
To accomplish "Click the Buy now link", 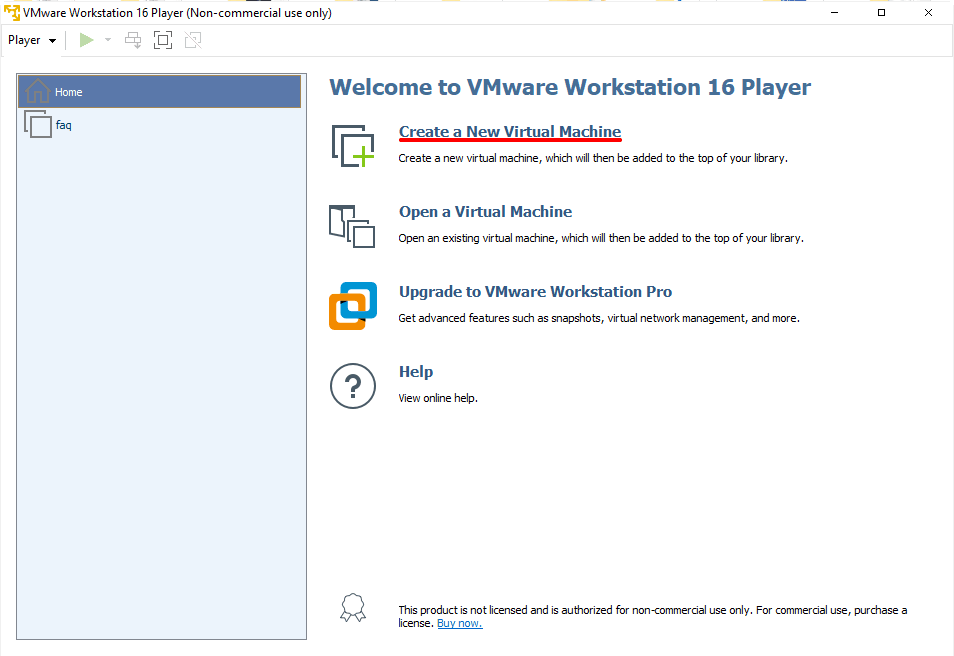I will (459, 623).
